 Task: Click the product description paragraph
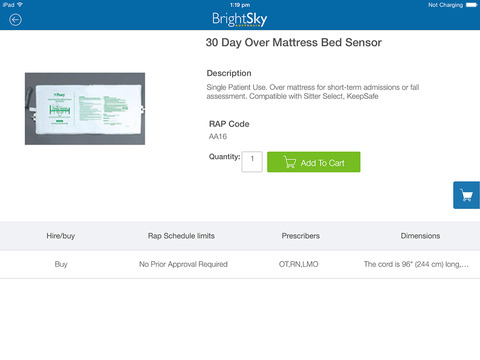(313, 92)
